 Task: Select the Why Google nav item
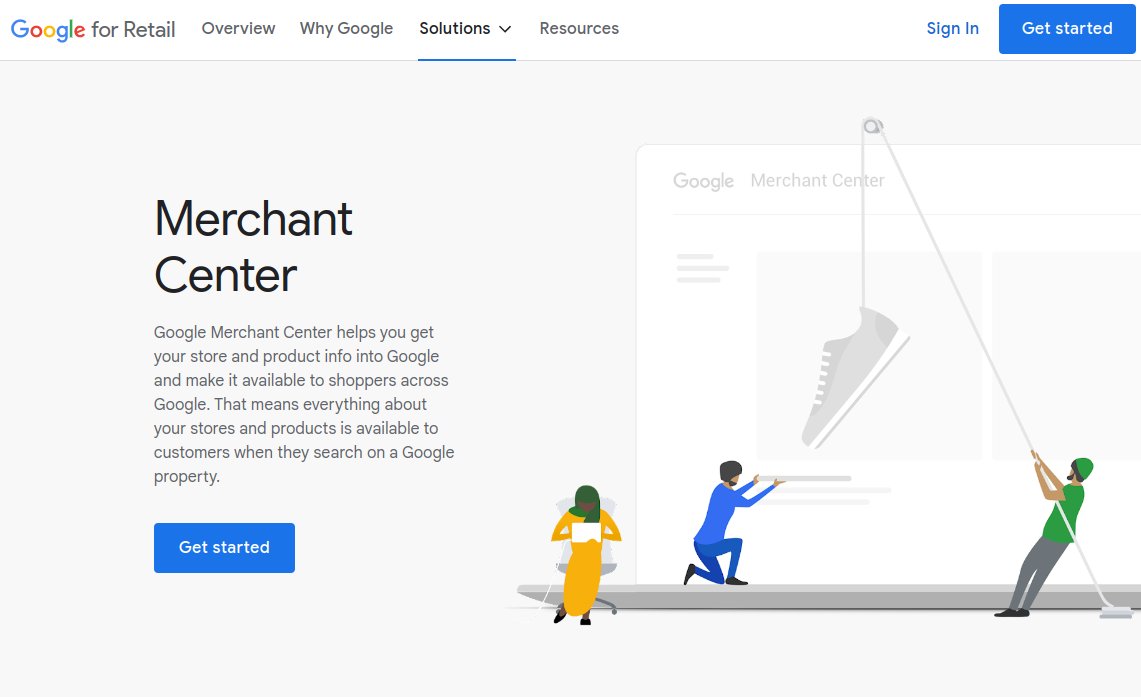(346, 28)
